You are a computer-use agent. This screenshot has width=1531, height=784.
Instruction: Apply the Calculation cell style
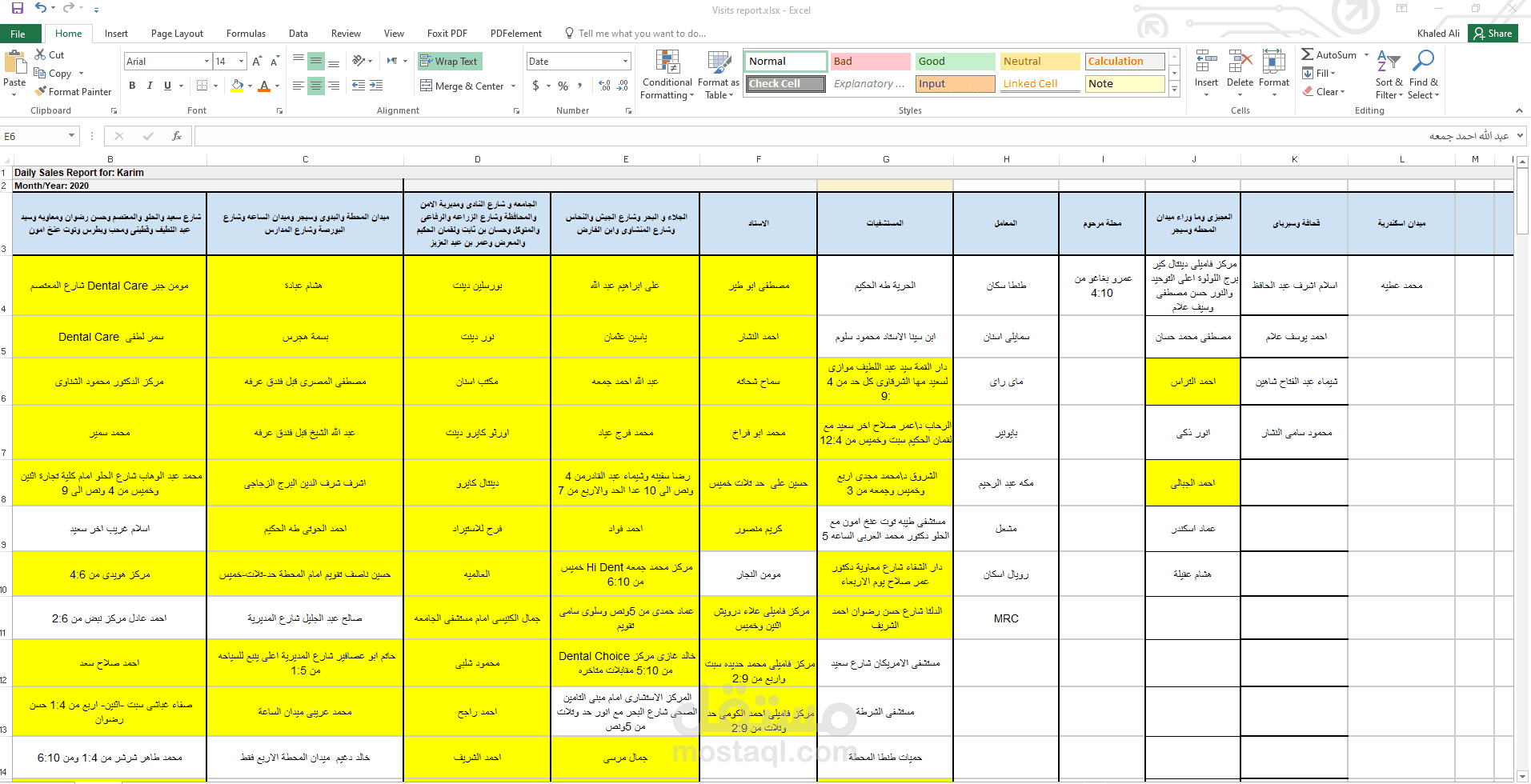1124,61
